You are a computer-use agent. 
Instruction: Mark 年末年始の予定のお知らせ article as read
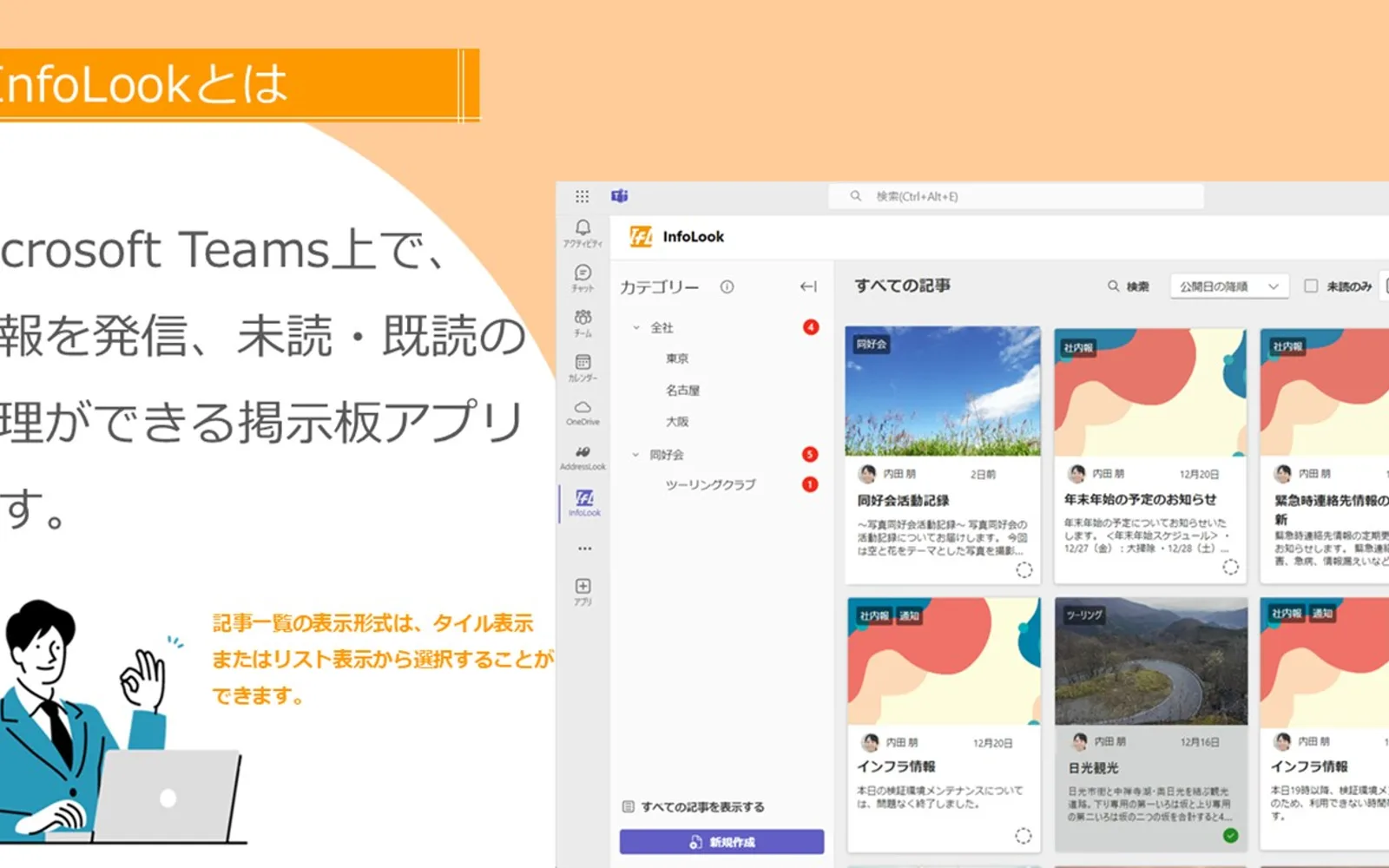1230,567
